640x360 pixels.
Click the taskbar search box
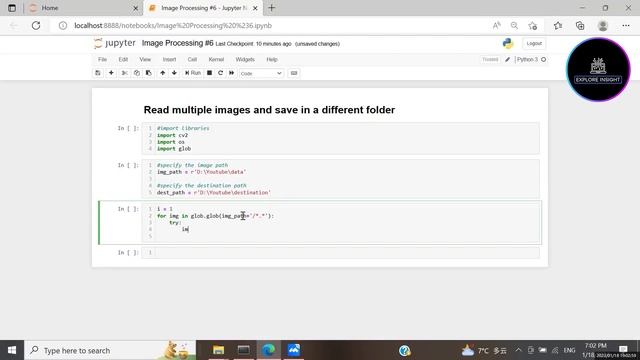tap(110, 350)
